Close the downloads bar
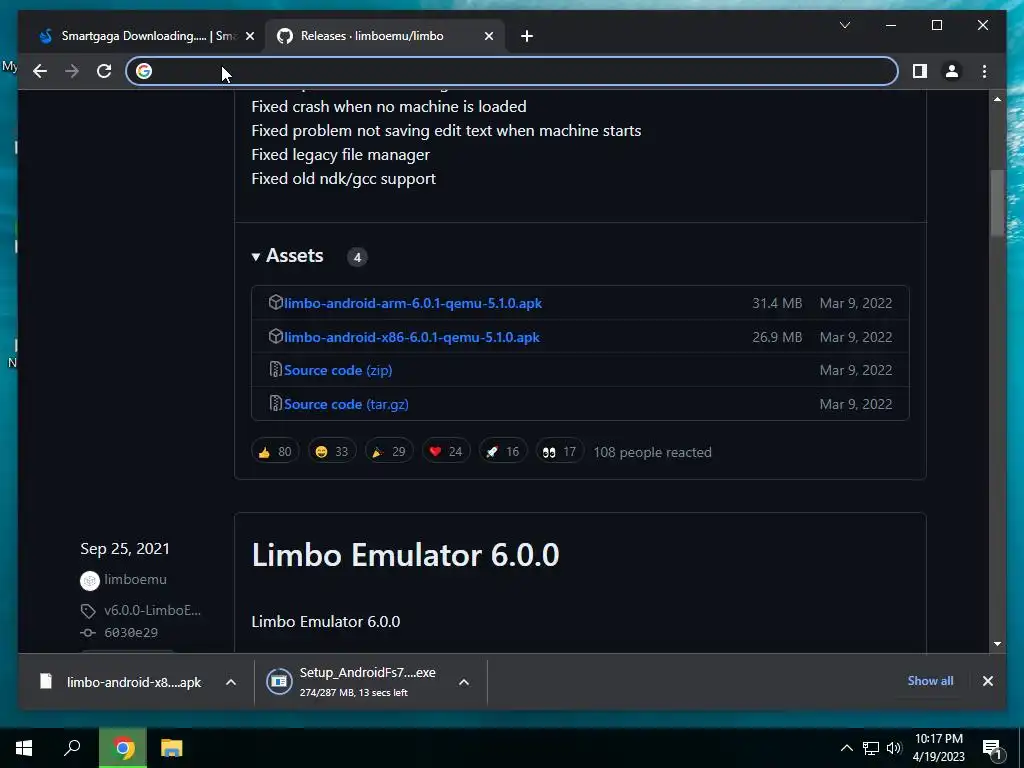1024x768 pixels. [x=987, y=681]
